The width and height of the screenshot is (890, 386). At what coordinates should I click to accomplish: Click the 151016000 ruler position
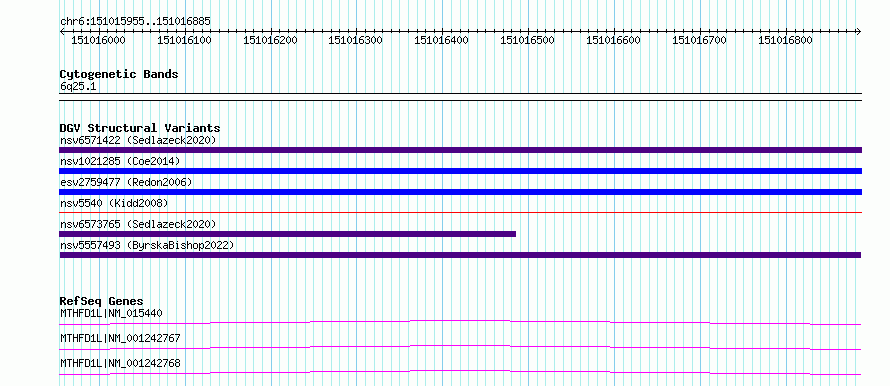[x=98, y=40]
